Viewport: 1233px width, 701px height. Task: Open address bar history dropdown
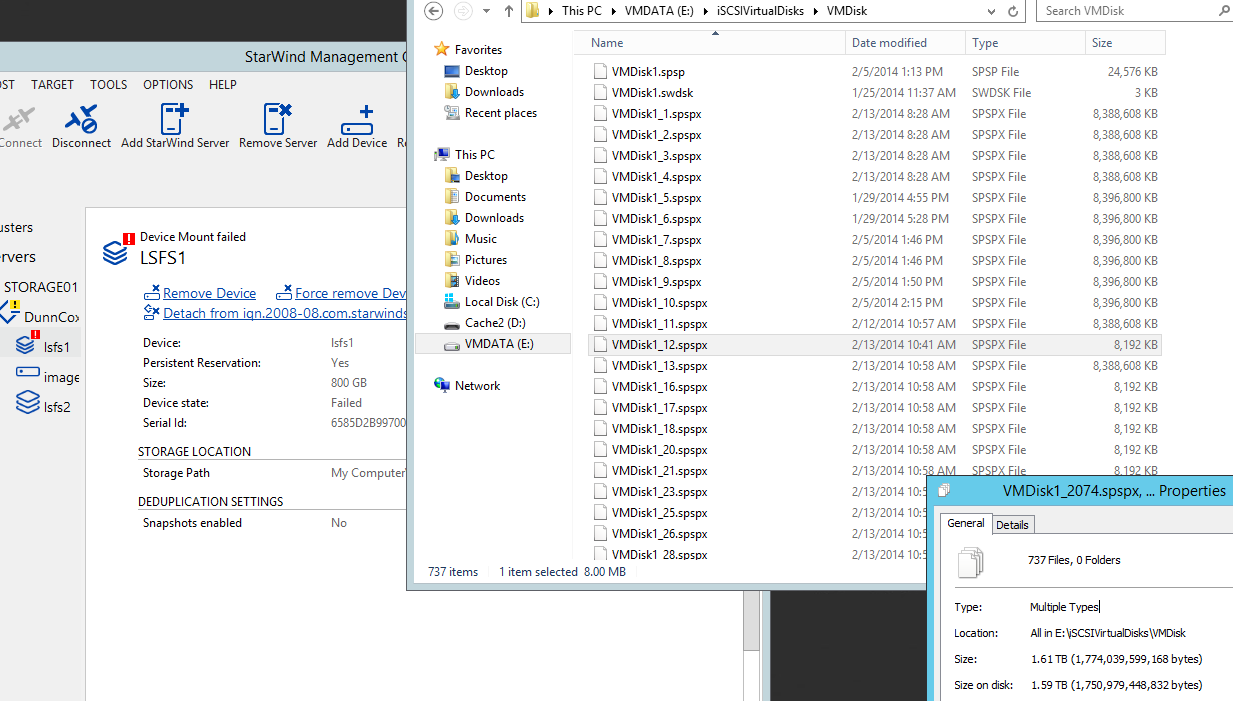[989, 11]
